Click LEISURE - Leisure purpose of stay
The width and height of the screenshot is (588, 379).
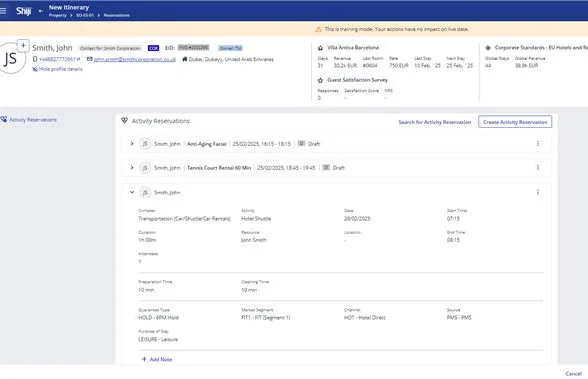[158, 339]
